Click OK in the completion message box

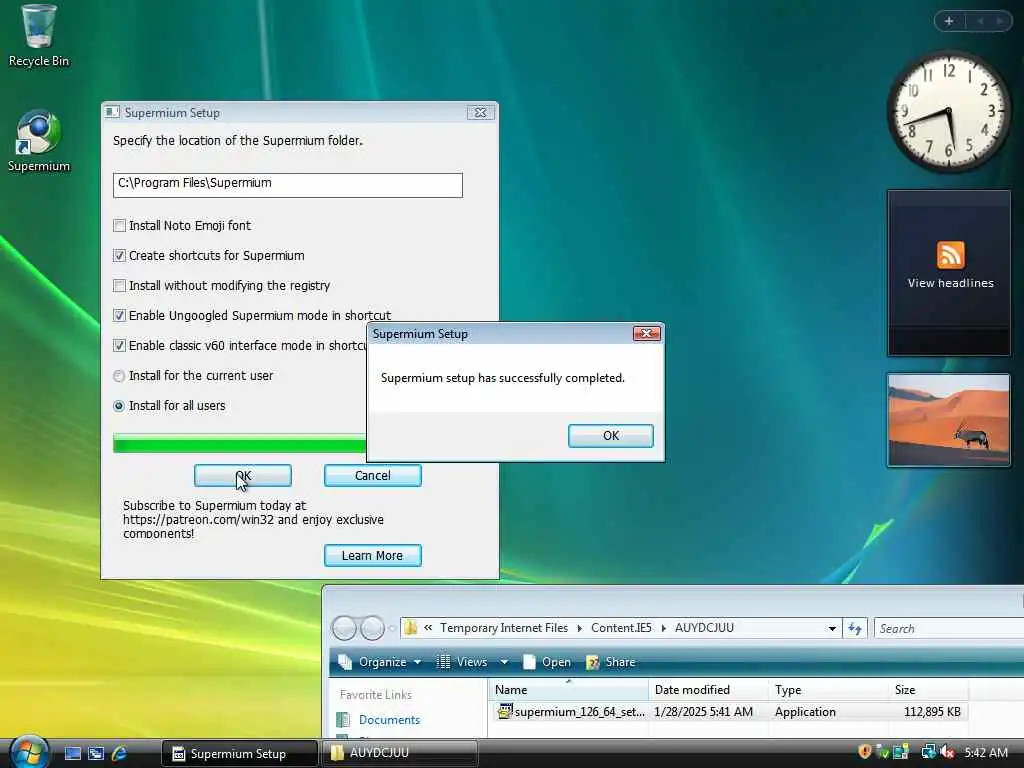(611, 436)
